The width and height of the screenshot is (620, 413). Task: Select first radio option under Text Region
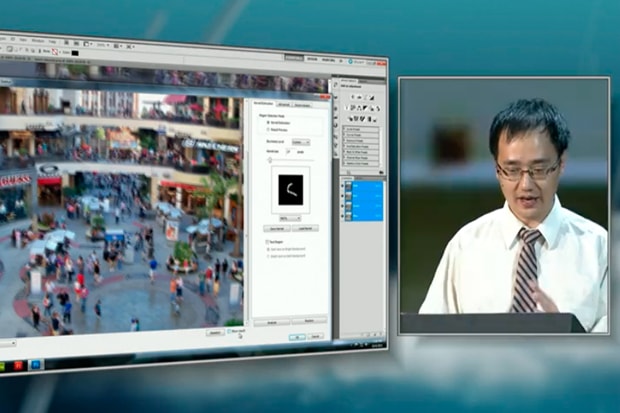click(268, 249)
